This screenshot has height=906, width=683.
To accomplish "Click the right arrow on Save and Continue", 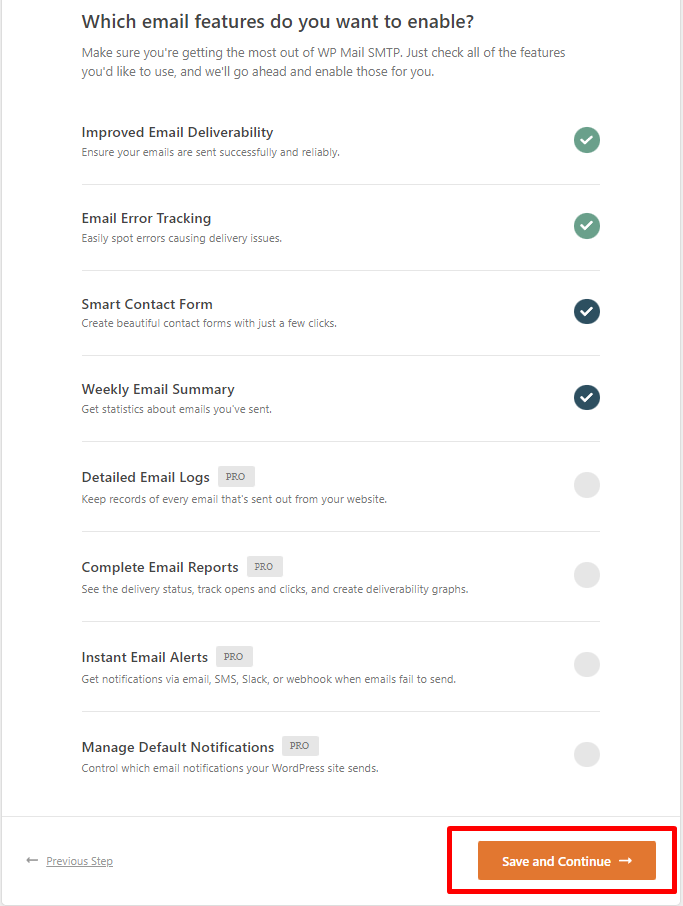I will coord(626,860).
